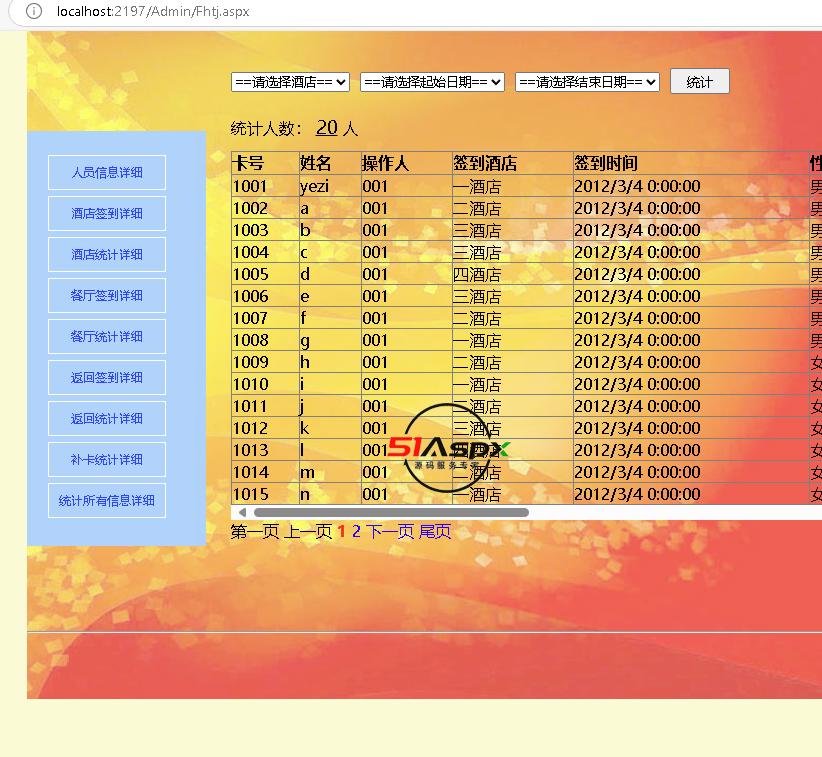Open 人员信息详细 in the sidebar
Screen dimensions: 822x757
107,172
